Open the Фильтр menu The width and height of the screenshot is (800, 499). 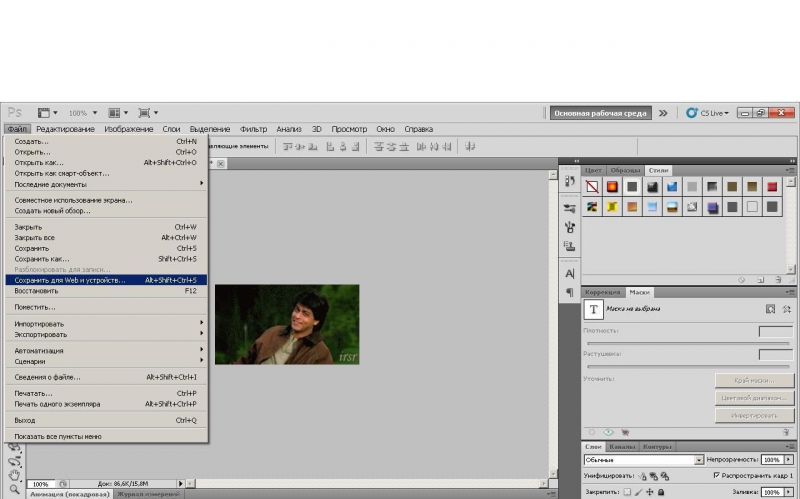(253, 129)
